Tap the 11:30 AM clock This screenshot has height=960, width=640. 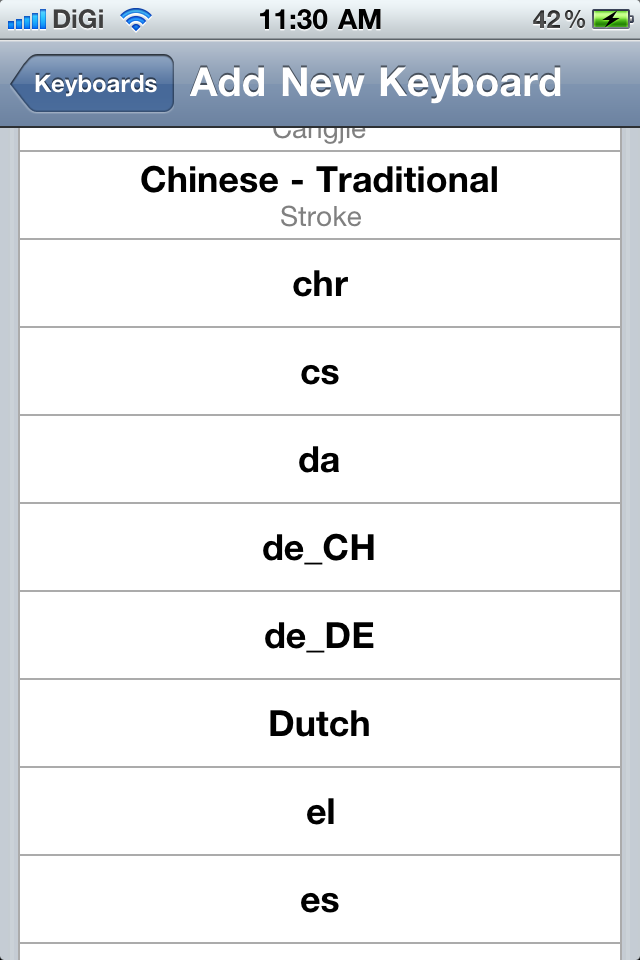coord(320,19)
